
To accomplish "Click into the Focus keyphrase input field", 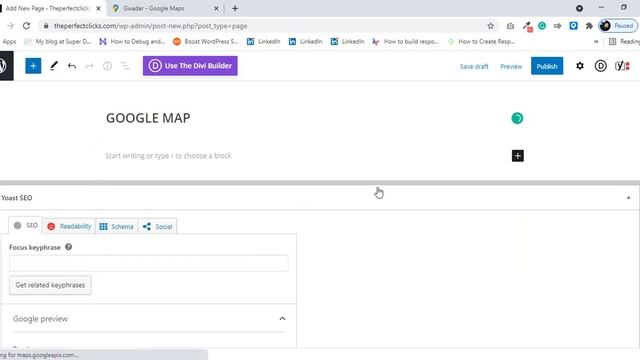I will 149,264.
